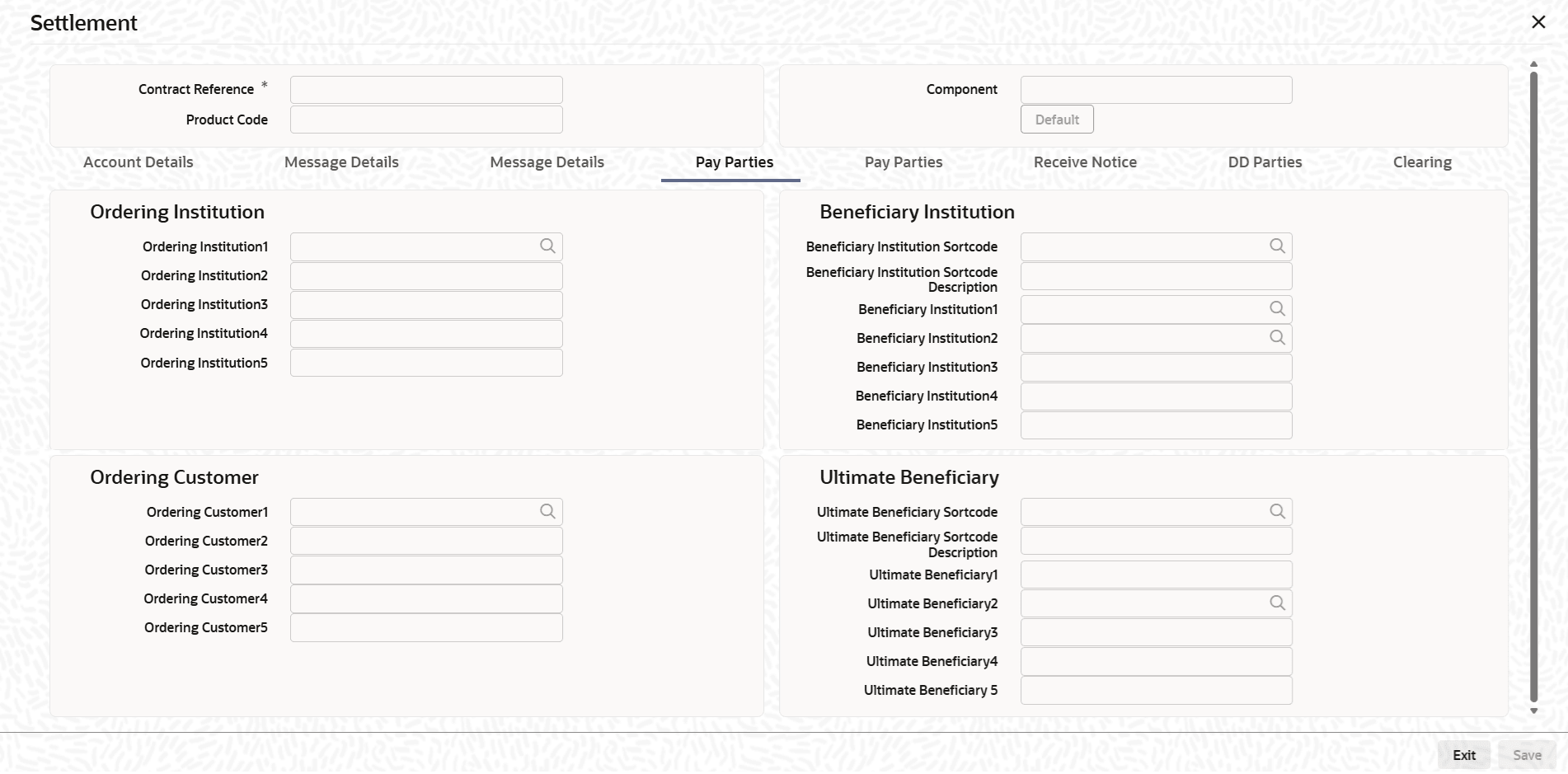This screenshot has width=1568, height=774.
Task: Click the Exit button
Action: (x=1464, y=755)
